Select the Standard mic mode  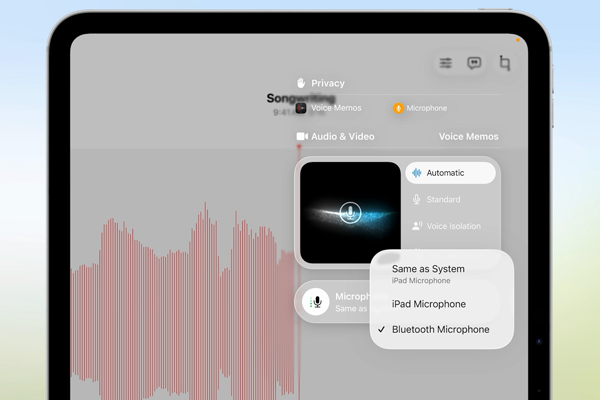pyautogui.click(x=450, y=199)
